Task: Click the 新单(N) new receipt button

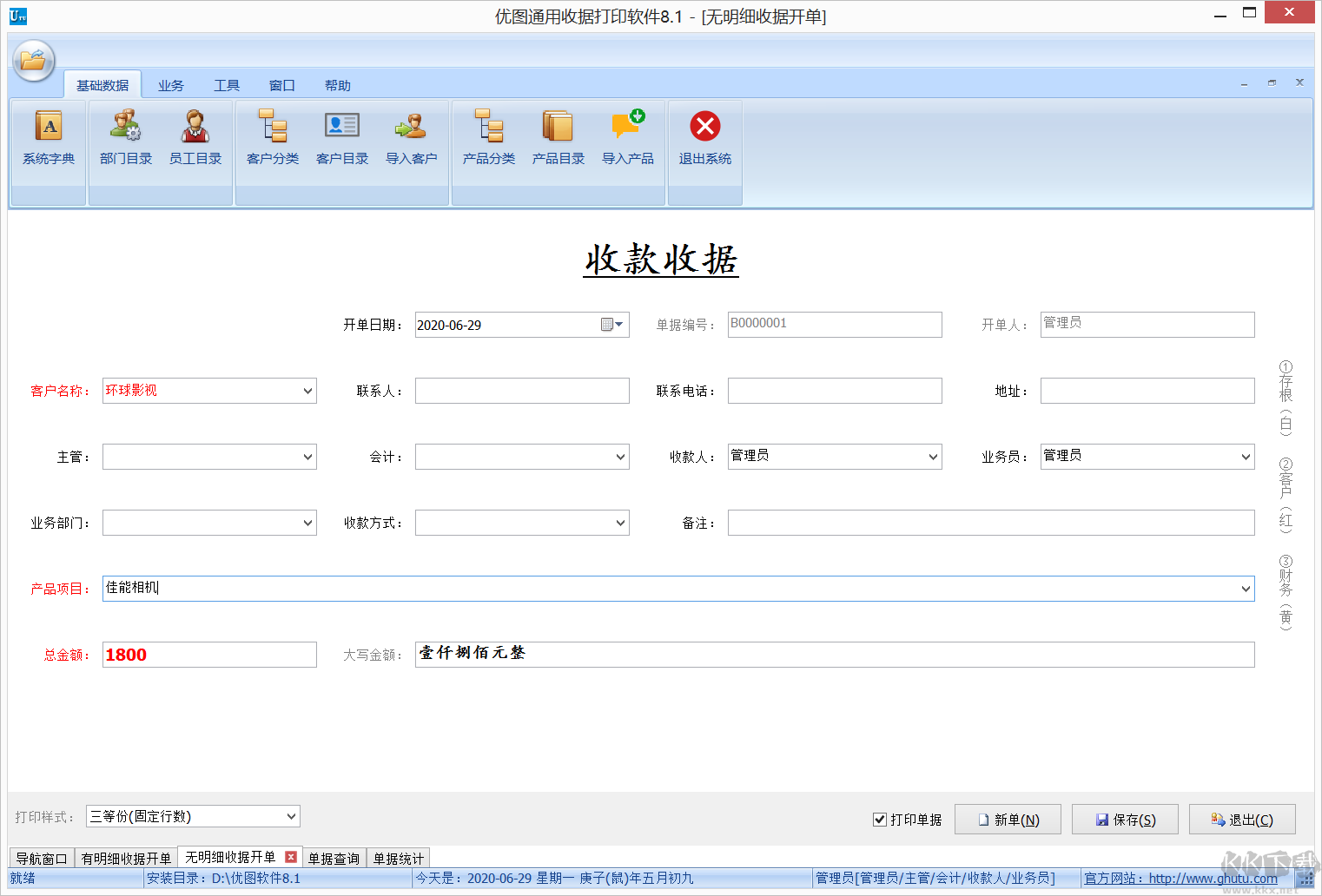Action: coord(1008,818)
